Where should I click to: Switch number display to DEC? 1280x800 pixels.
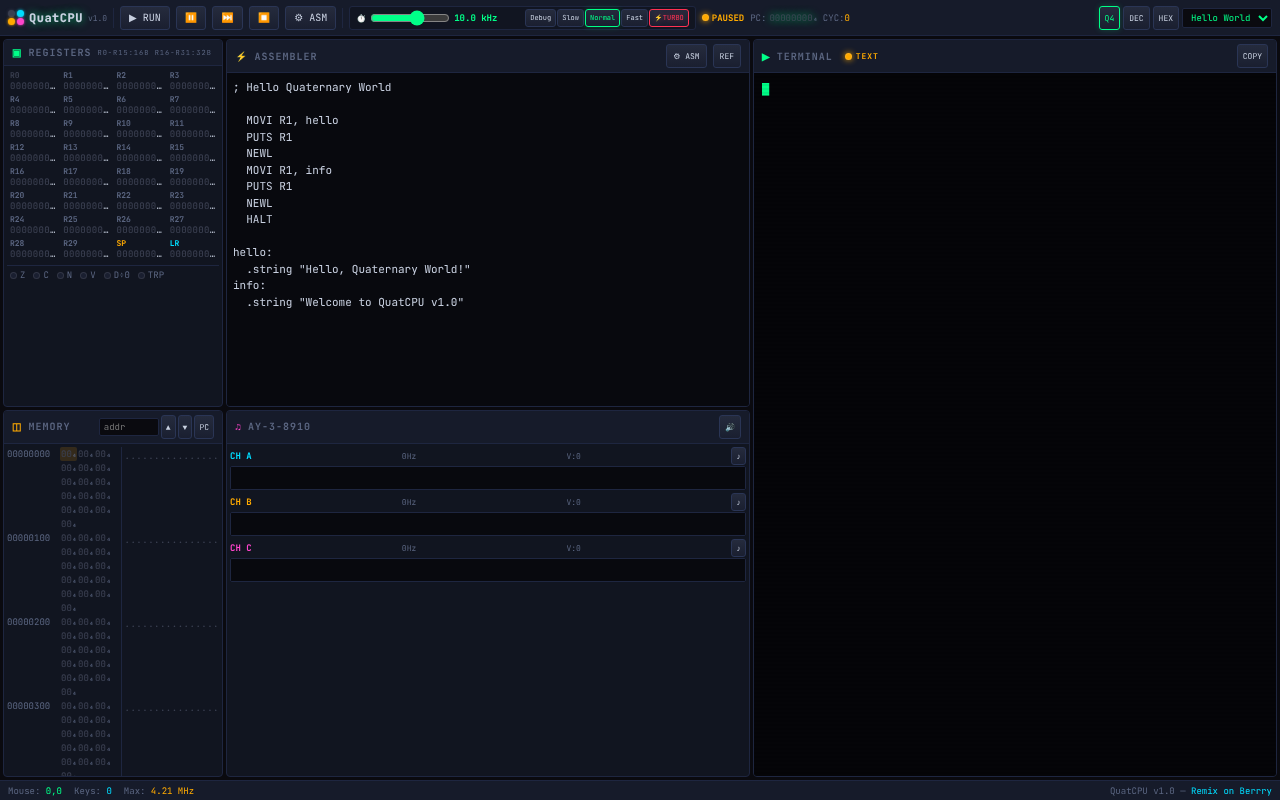click(x=1136, y=18)
